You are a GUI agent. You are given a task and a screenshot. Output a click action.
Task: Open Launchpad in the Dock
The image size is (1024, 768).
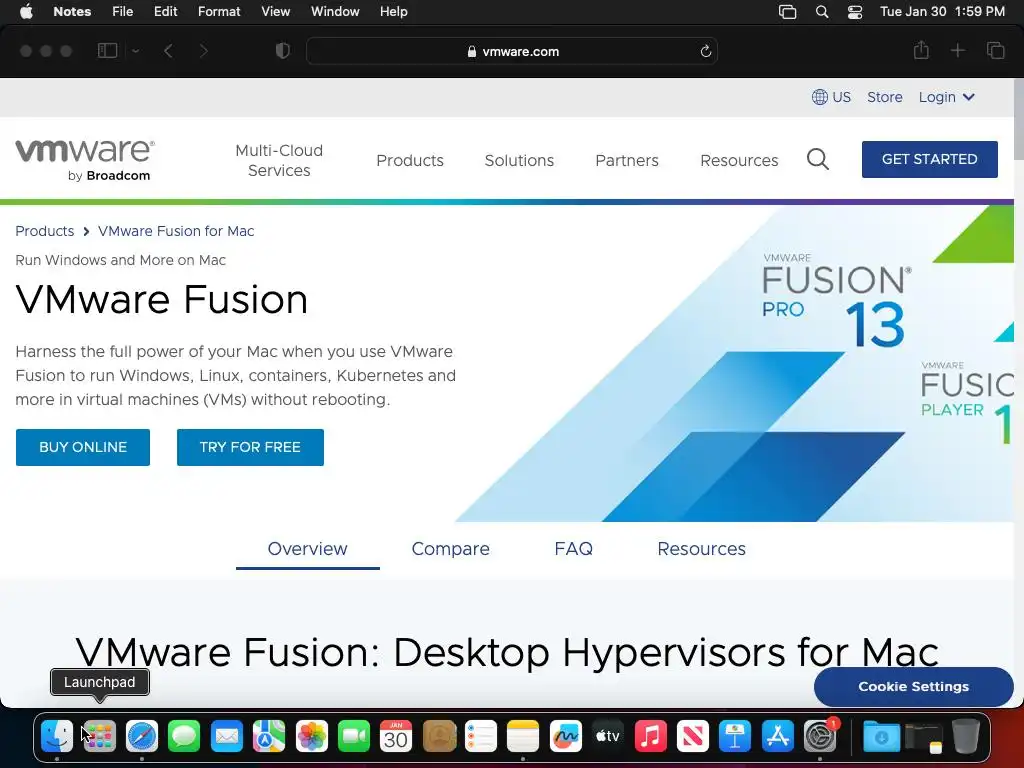pos(99,736)
